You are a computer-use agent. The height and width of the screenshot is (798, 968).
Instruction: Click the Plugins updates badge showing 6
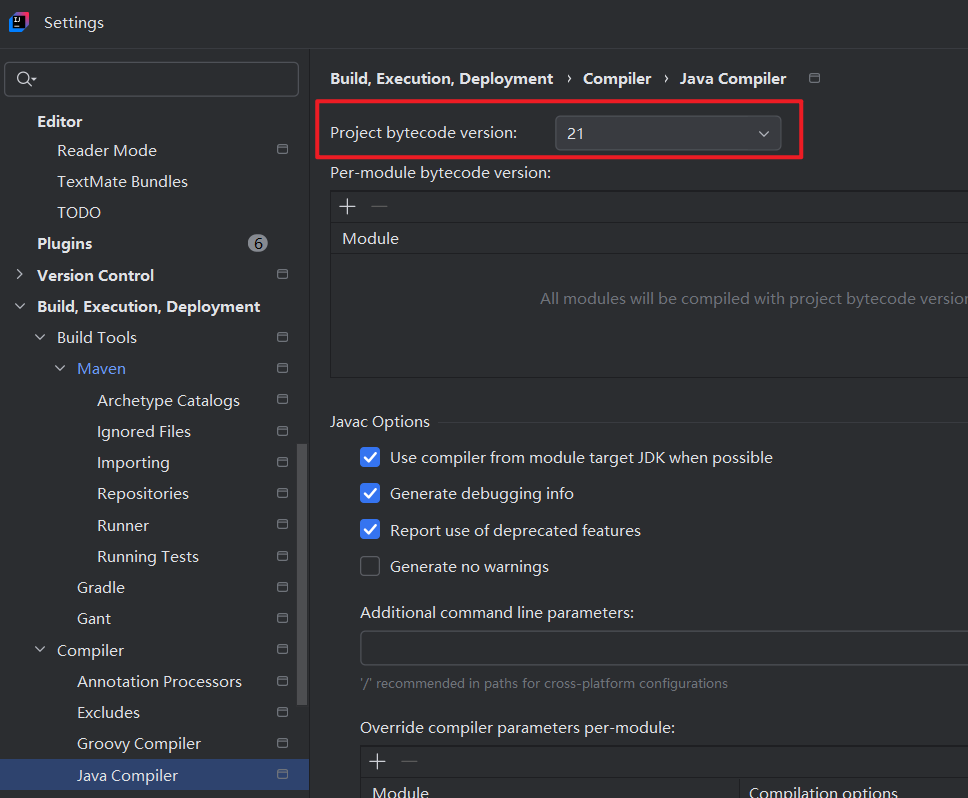pos(257,243)
